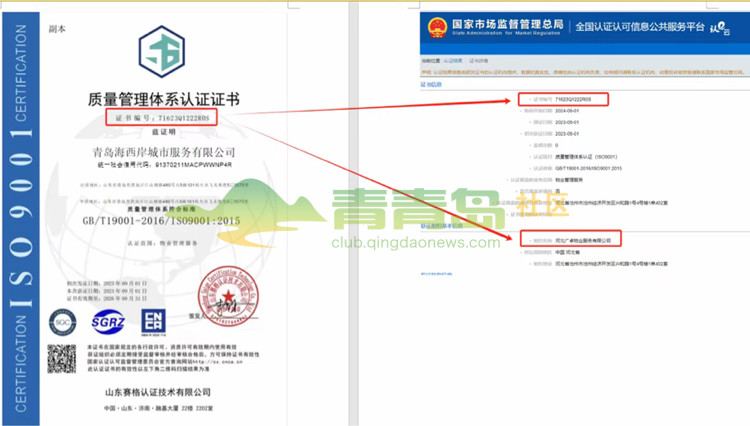Click the national emblem in the website header
The height and width of the screenshot is (426, 750).
click(437, 27)
